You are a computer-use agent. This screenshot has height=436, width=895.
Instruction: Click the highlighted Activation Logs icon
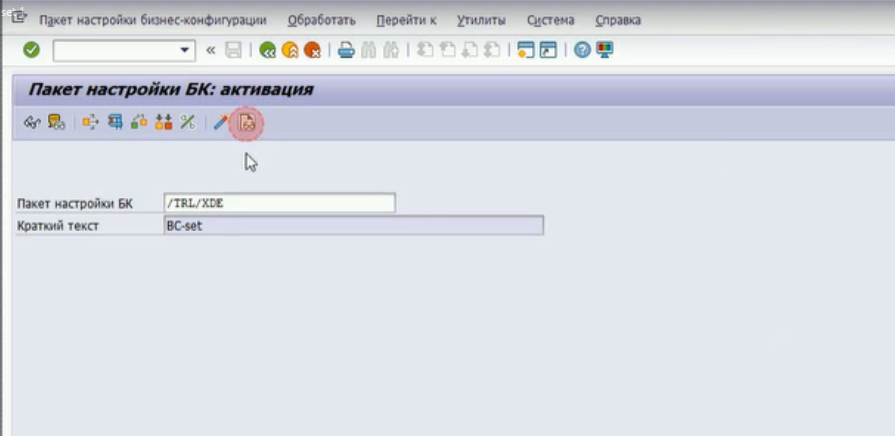tap(247, 122)
